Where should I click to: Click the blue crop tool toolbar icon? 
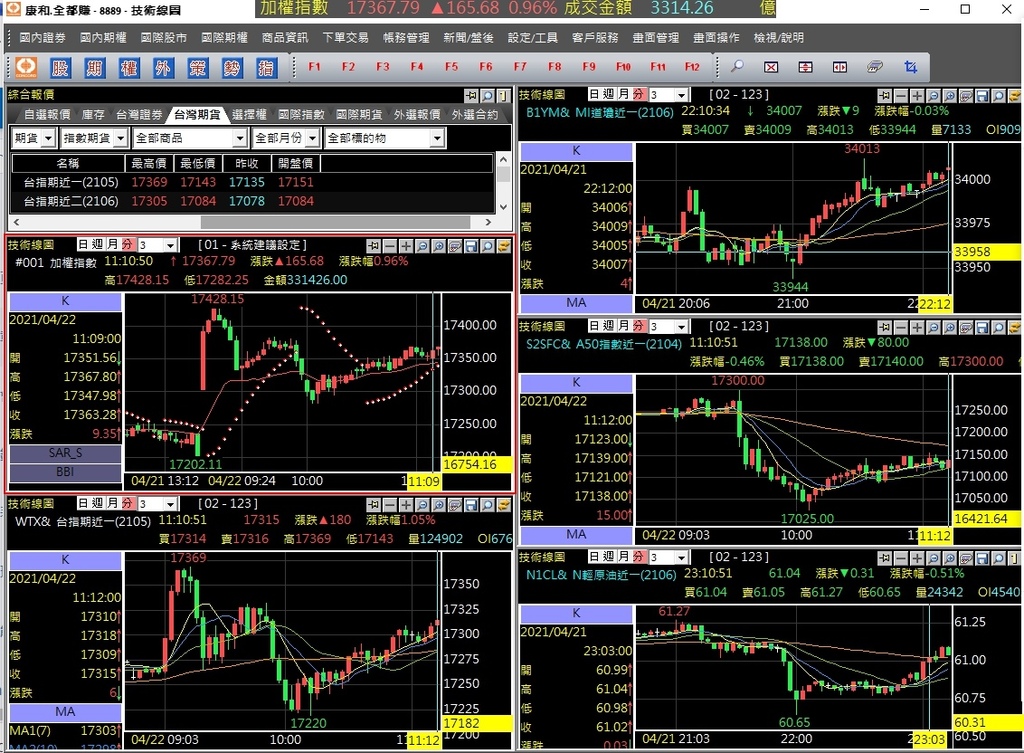coord(910,67)
